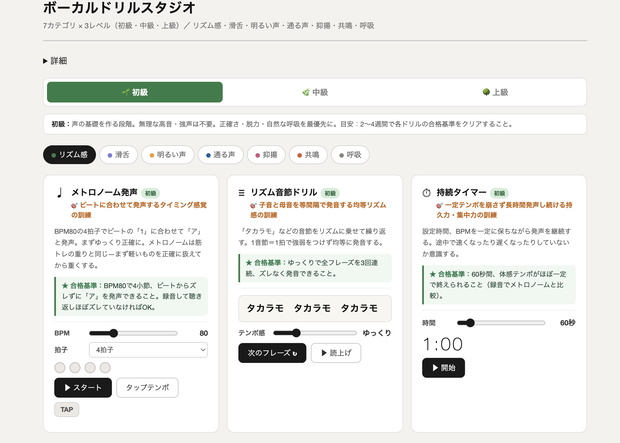This screenshot has width=620, height=443.
Task: Click the tree icon in 上級 tab
Action: (x=486, y=92)
